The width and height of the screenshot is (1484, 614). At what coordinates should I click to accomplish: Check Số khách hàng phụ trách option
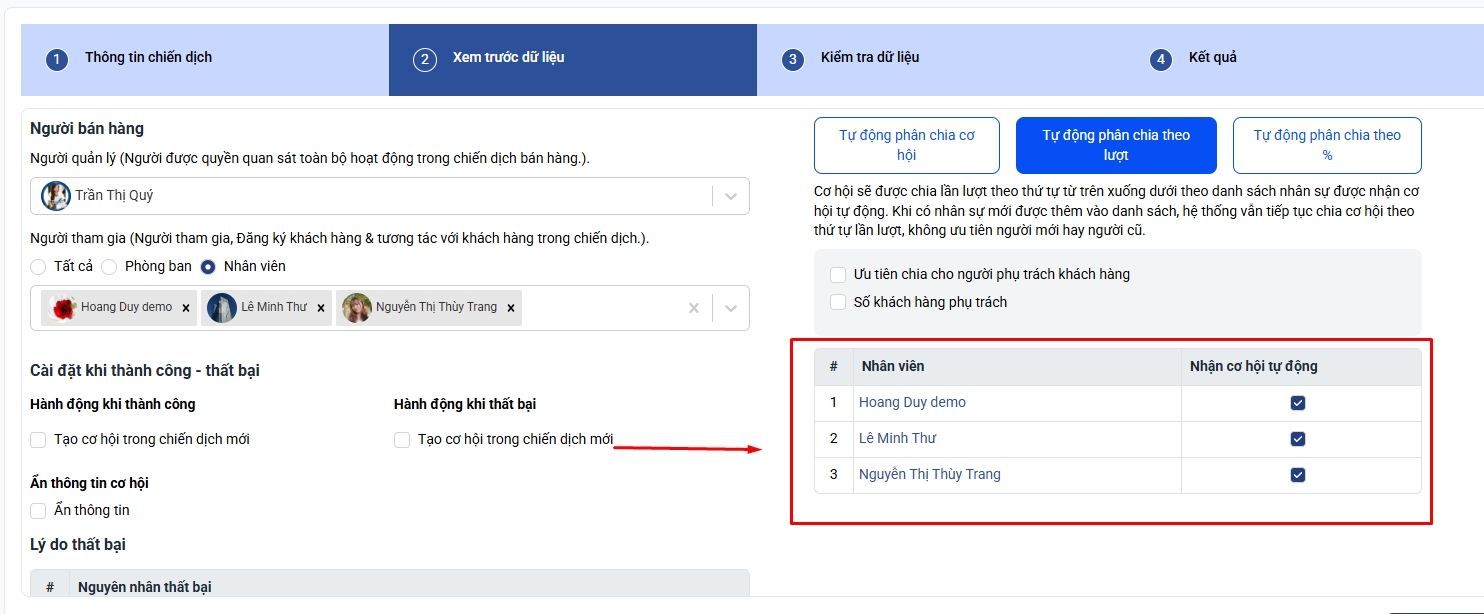point(838,302)
